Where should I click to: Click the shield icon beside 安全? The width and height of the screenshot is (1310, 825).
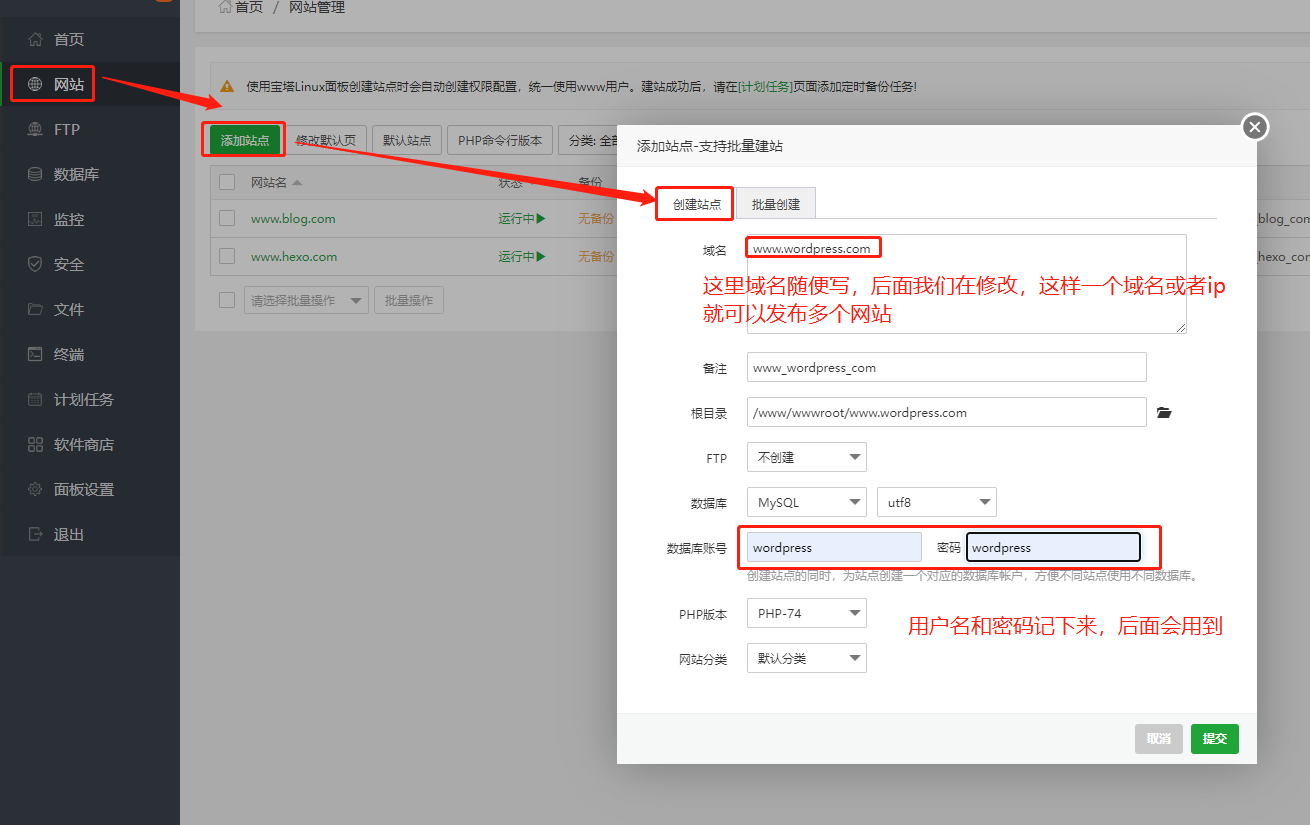35,265
